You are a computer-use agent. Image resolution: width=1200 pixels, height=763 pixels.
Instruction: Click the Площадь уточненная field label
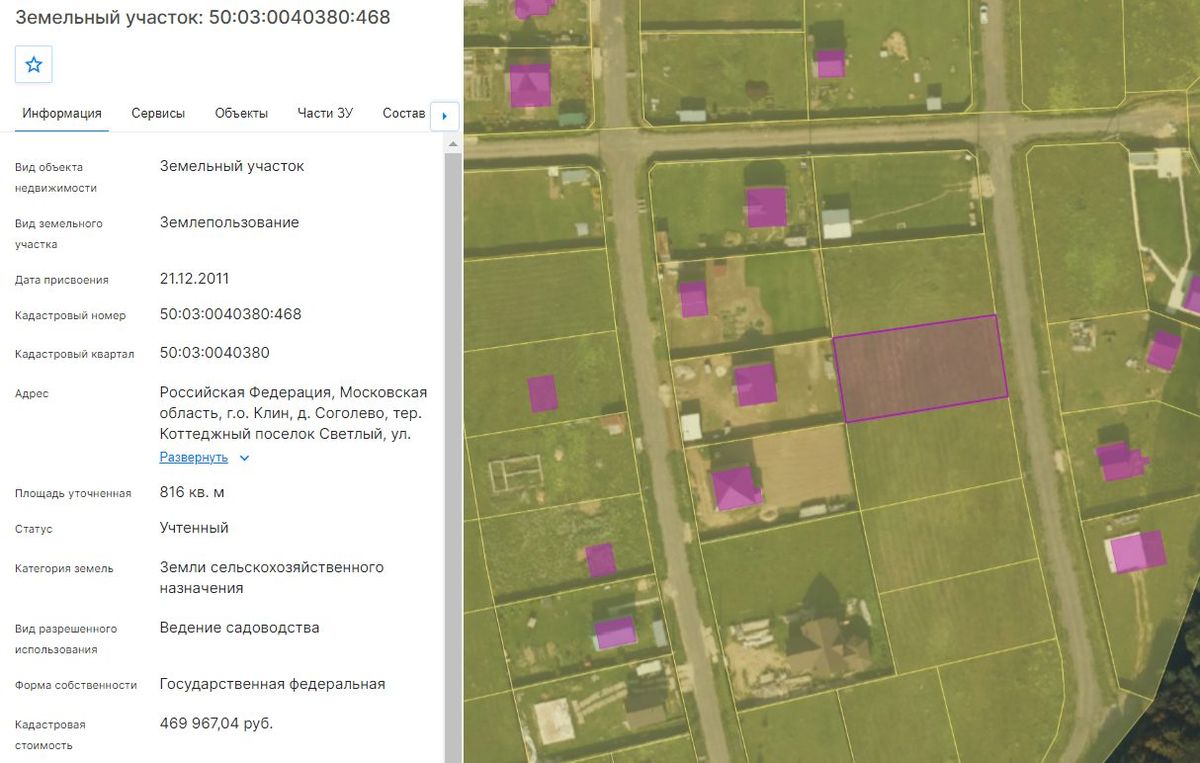[73, 493]
